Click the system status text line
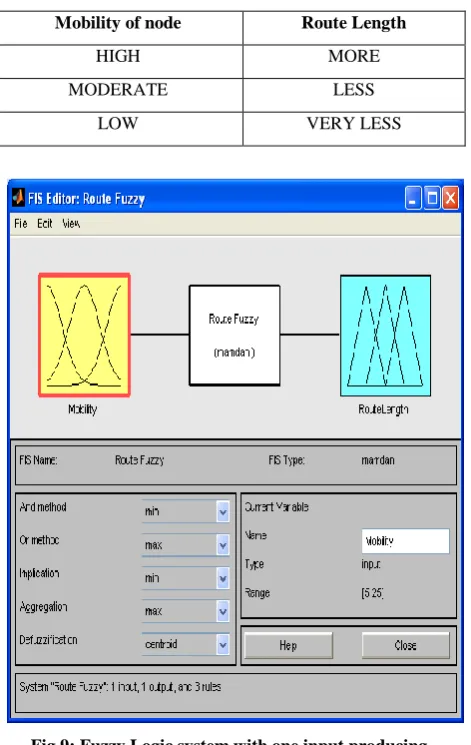Image resolution: width=471 pixels, height=745 pixels. (x=120, y=687)
